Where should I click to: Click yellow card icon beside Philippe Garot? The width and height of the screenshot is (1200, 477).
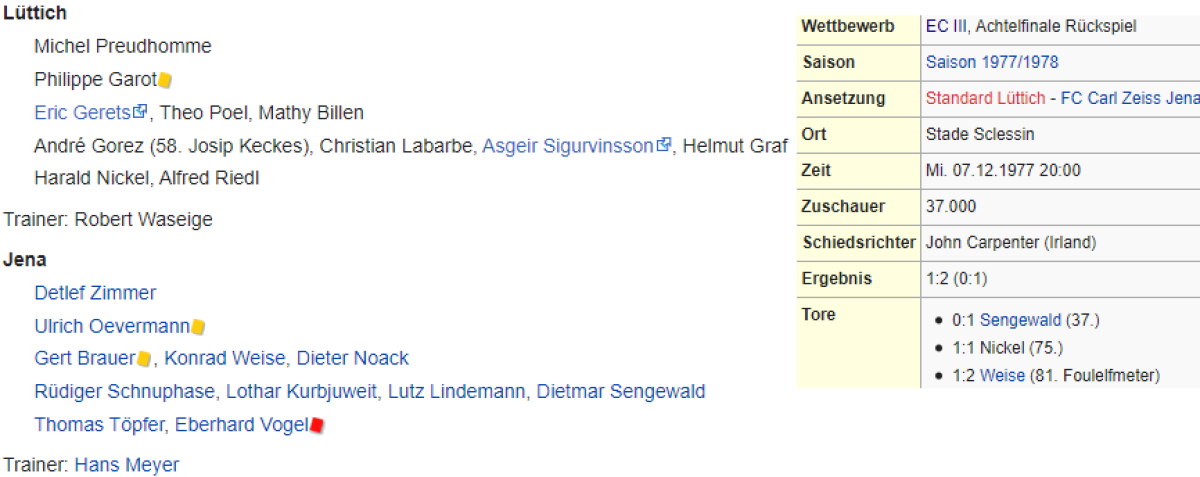coord(166,80)
